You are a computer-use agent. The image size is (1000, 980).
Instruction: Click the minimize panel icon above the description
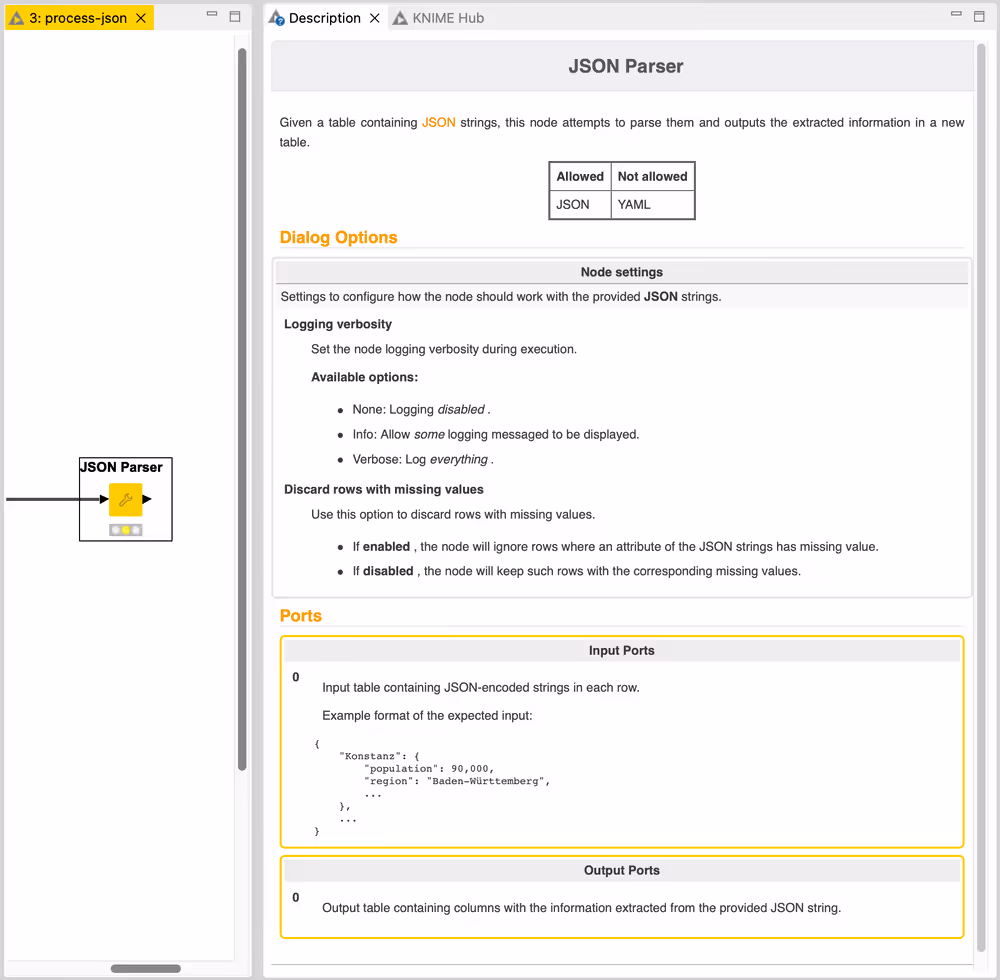(956, 12)
